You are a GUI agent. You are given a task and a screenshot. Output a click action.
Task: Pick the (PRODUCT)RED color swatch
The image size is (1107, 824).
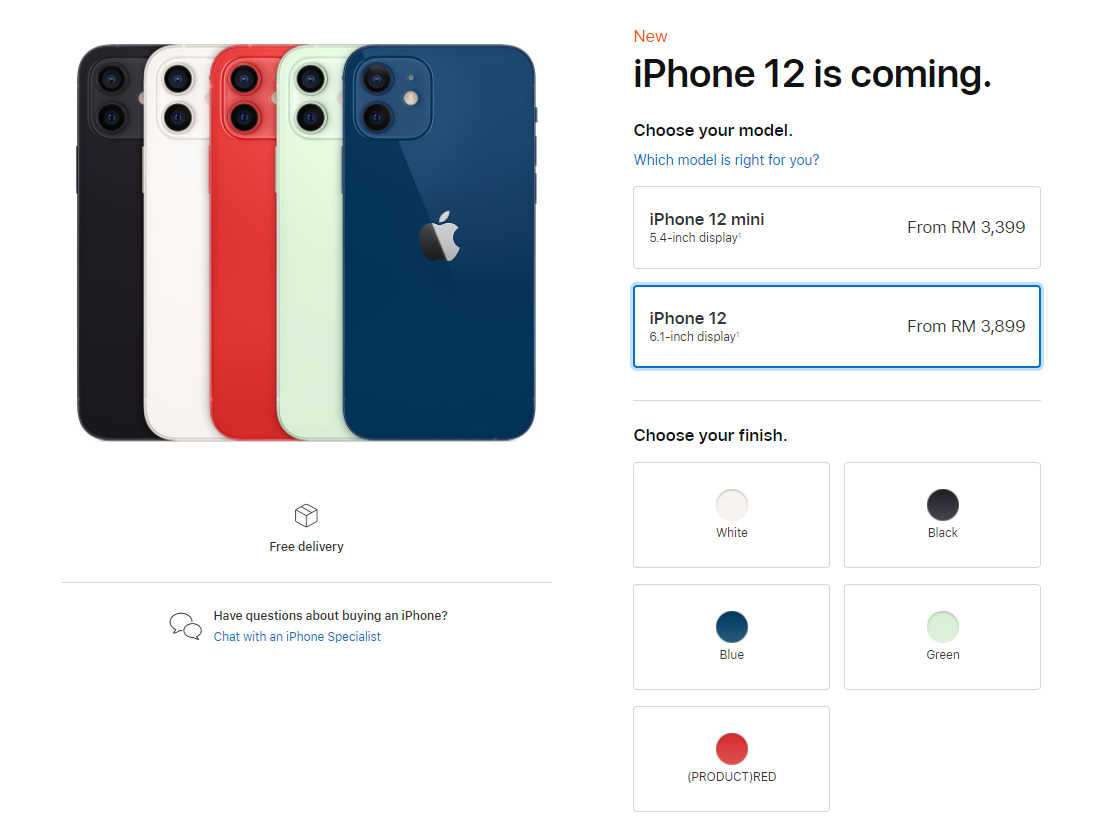click(731, 748)
